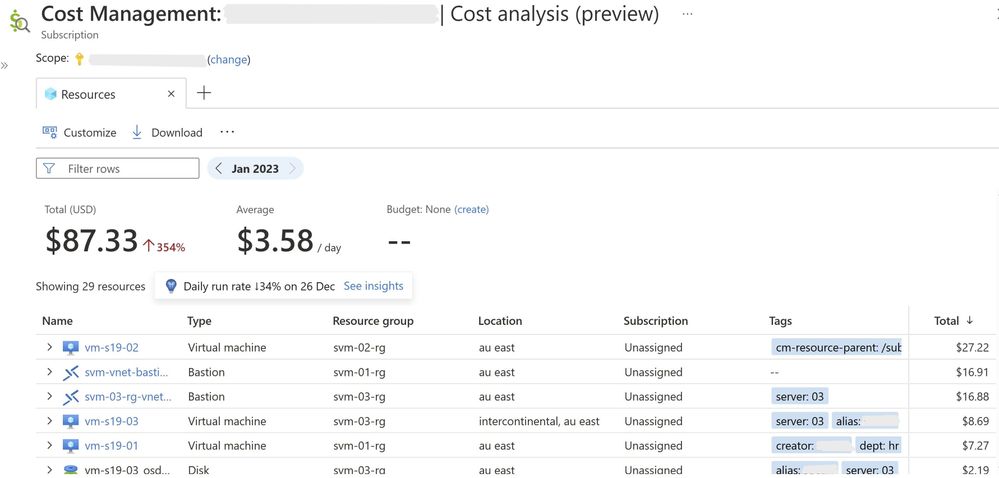The width and height of the screenshot is (999, 478).
Task: Open See insights link
Action: click(373, 286)
